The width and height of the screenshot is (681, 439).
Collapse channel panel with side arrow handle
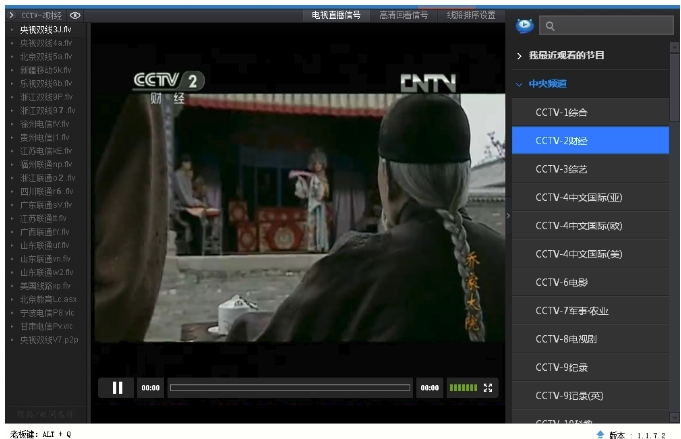pos(508,215)
